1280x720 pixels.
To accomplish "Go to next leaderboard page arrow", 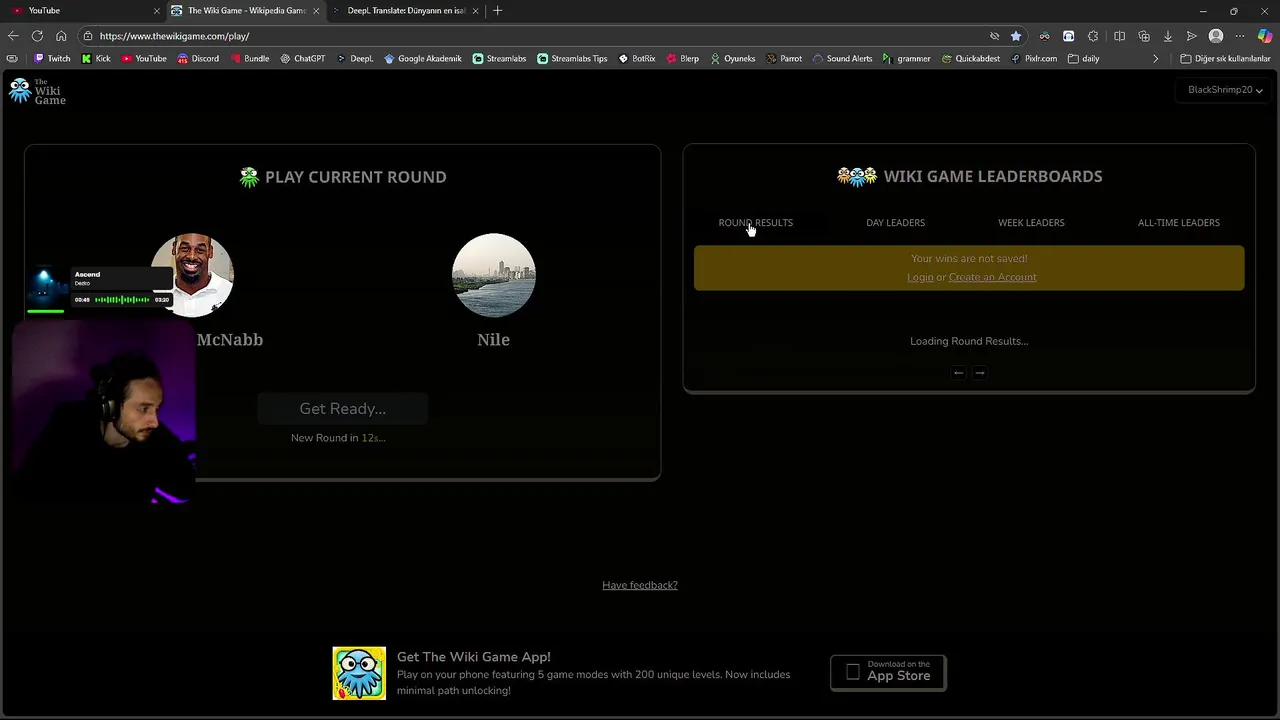I will tap(980, 373).
